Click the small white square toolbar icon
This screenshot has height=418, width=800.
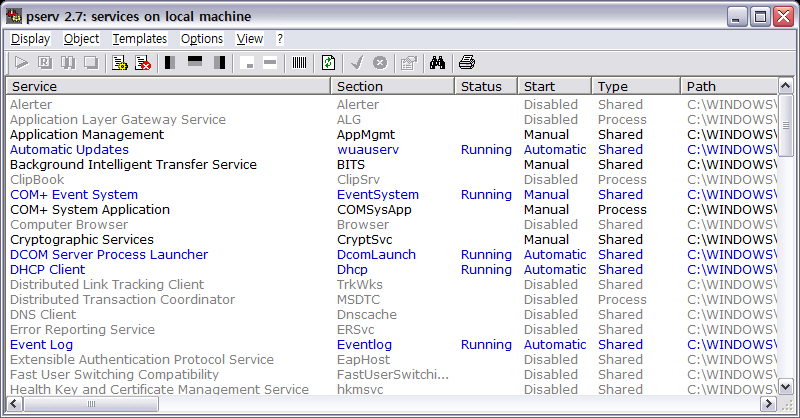point(247,63)
